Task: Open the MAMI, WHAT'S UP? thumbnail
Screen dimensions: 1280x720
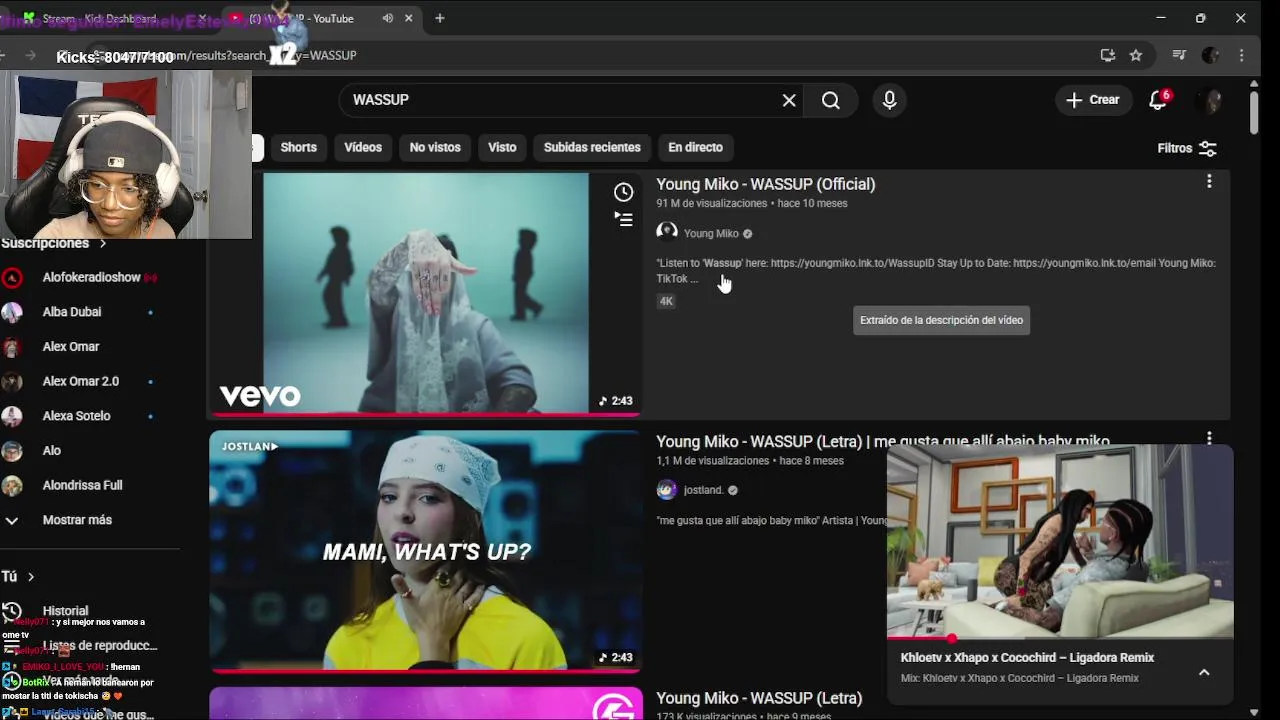Action: coord(425,551)
